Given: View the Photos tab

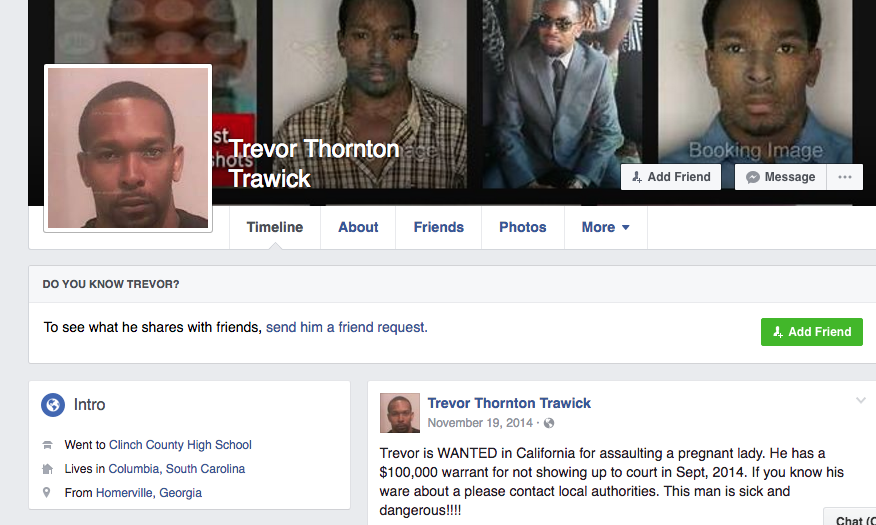Looking at the screenshot, I should click(x=523, y=227).
